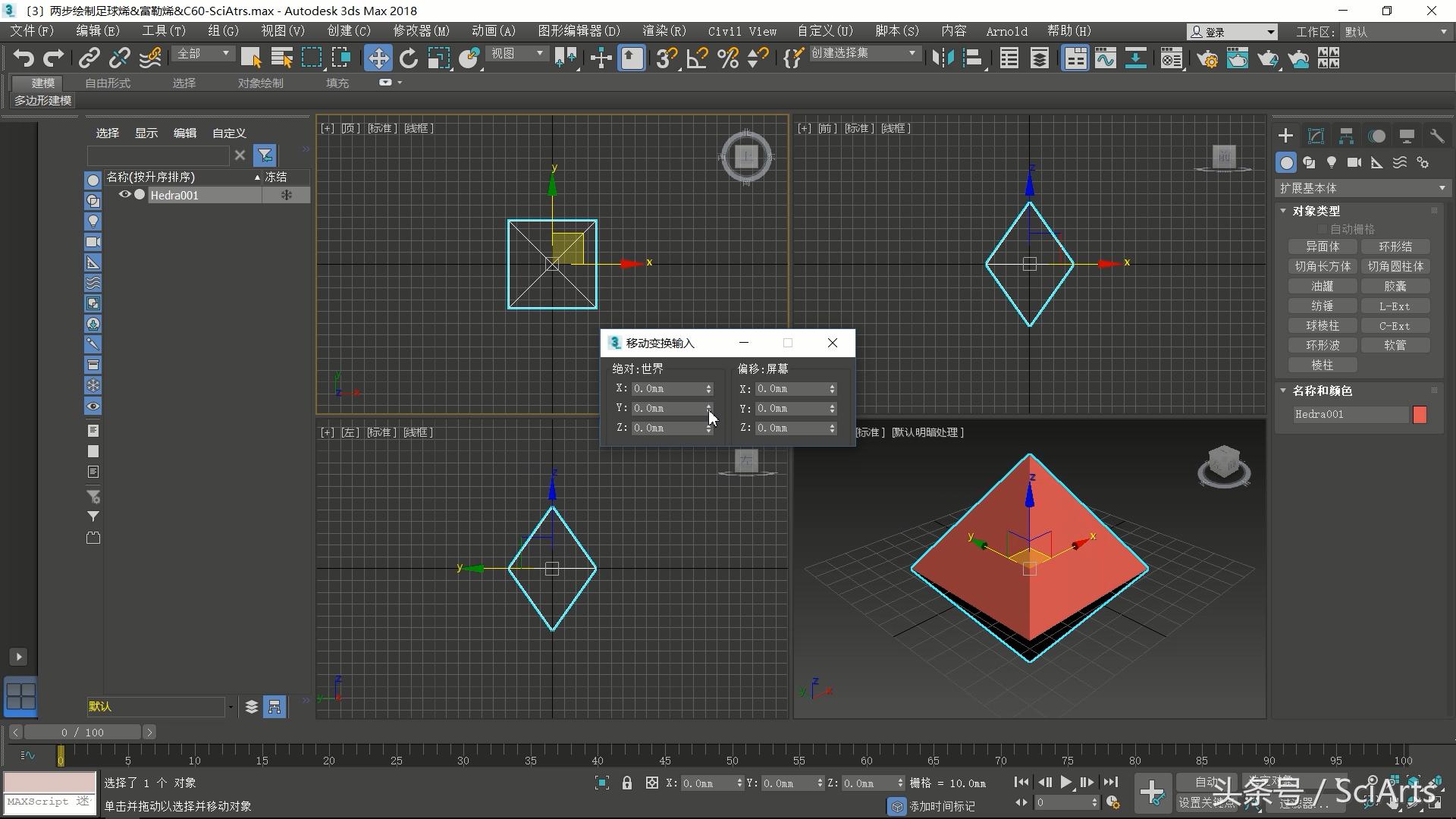This screenshot has width=1456, height=819.
Task: Switch to the Modify command panel
Action: [1316, 136]
